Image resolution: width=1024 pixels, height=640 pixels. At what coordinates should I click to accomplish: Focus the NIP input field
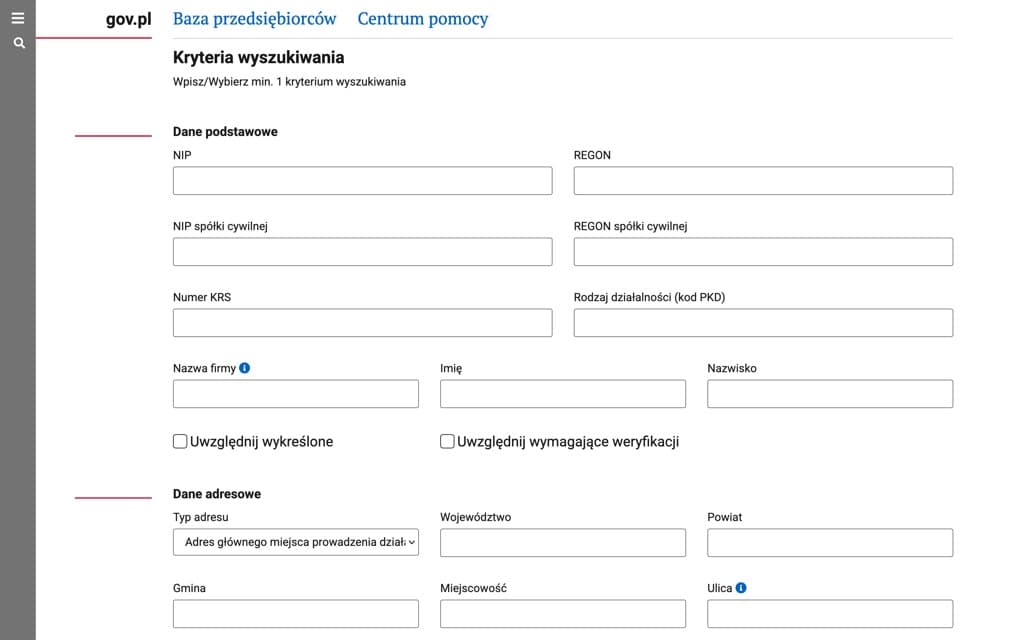point(362,180)
